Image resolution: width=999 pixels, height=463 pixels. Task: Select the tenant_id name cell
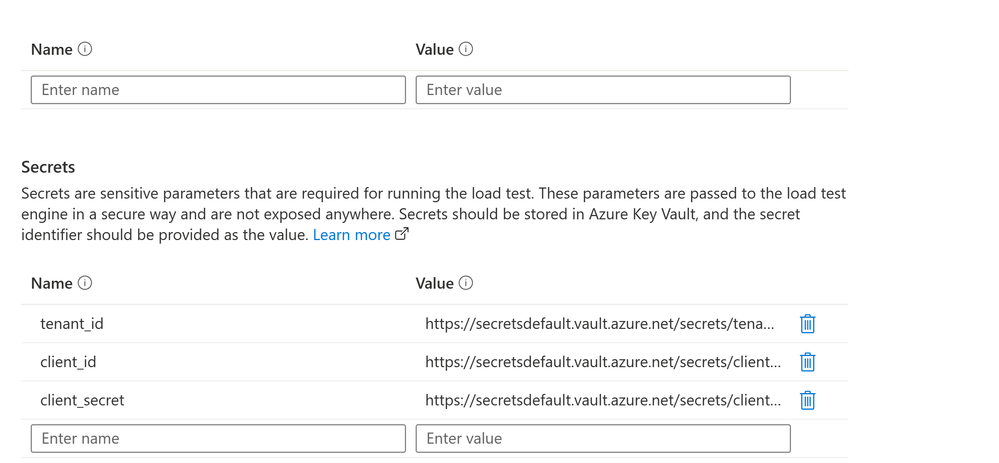point(72,324)
